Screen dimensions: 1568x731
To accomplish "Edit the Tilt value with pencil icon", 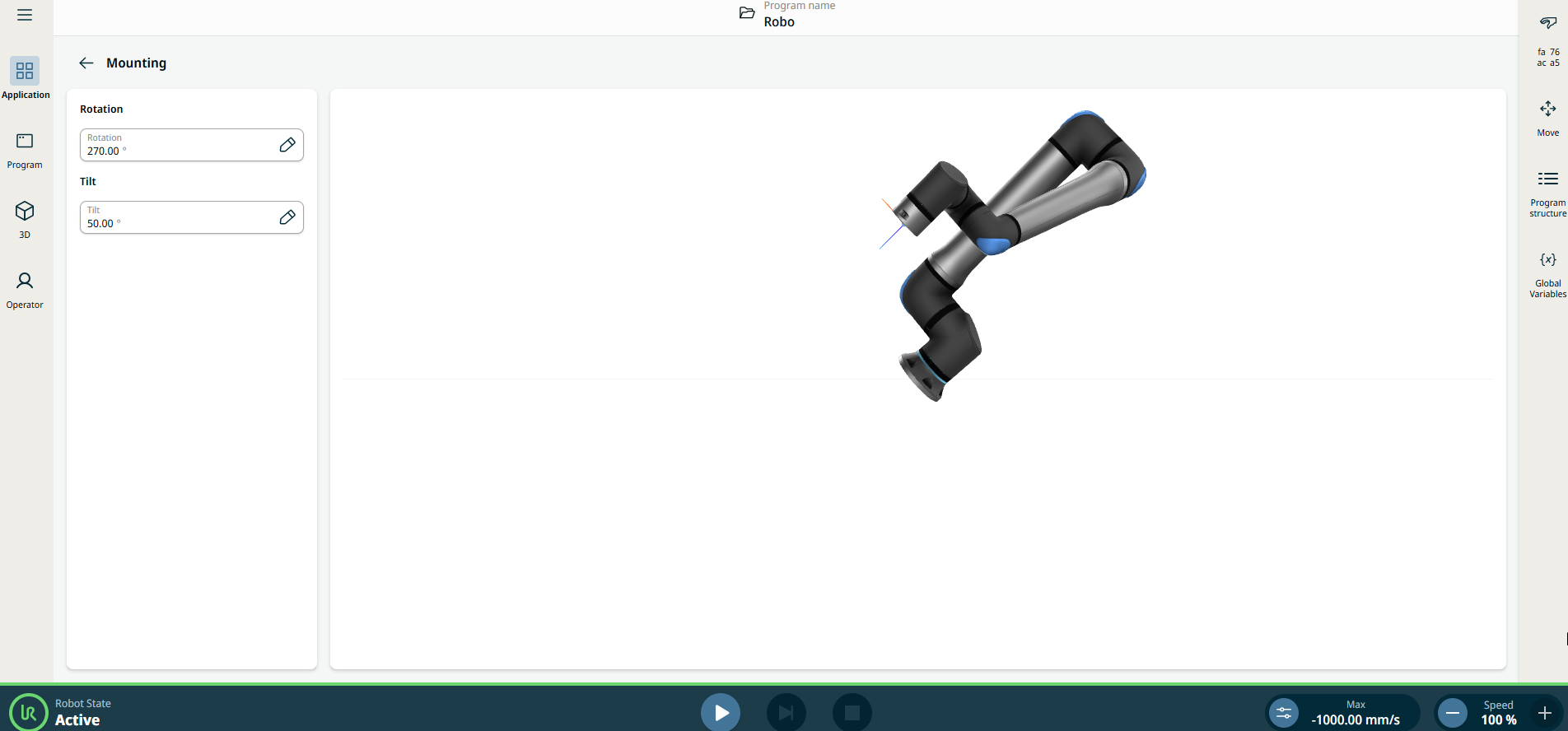I will tap(287, 217).
